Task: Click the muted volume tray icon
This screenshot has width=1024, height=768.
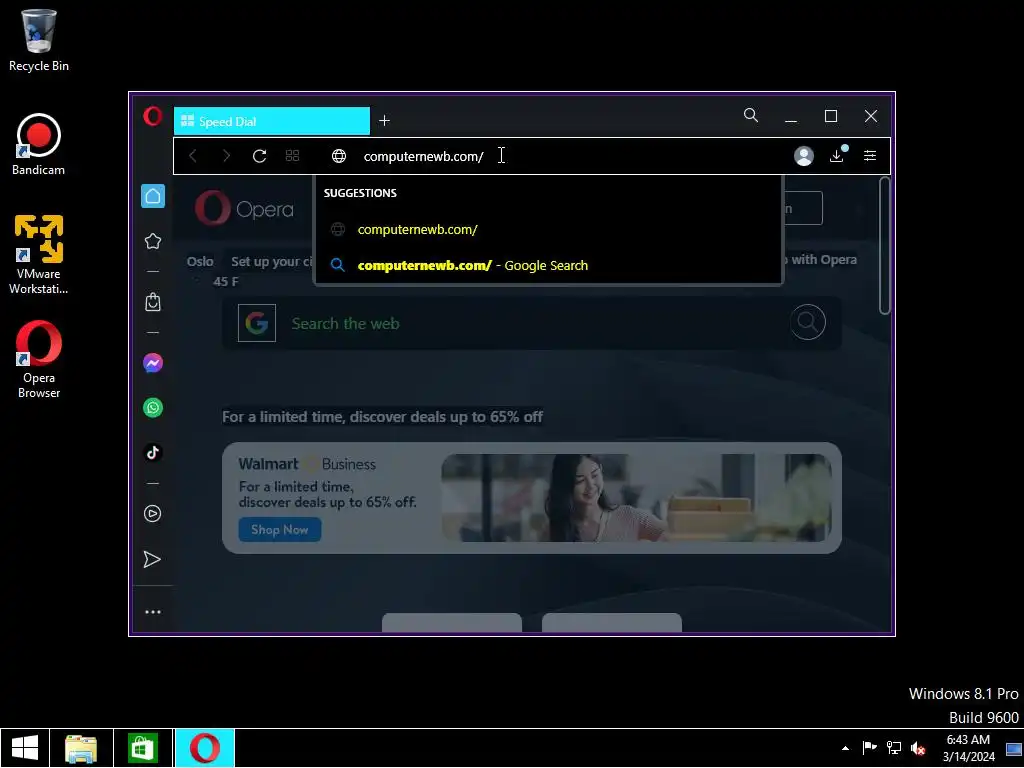Action: pyautogui.click(x=918, y=748)
